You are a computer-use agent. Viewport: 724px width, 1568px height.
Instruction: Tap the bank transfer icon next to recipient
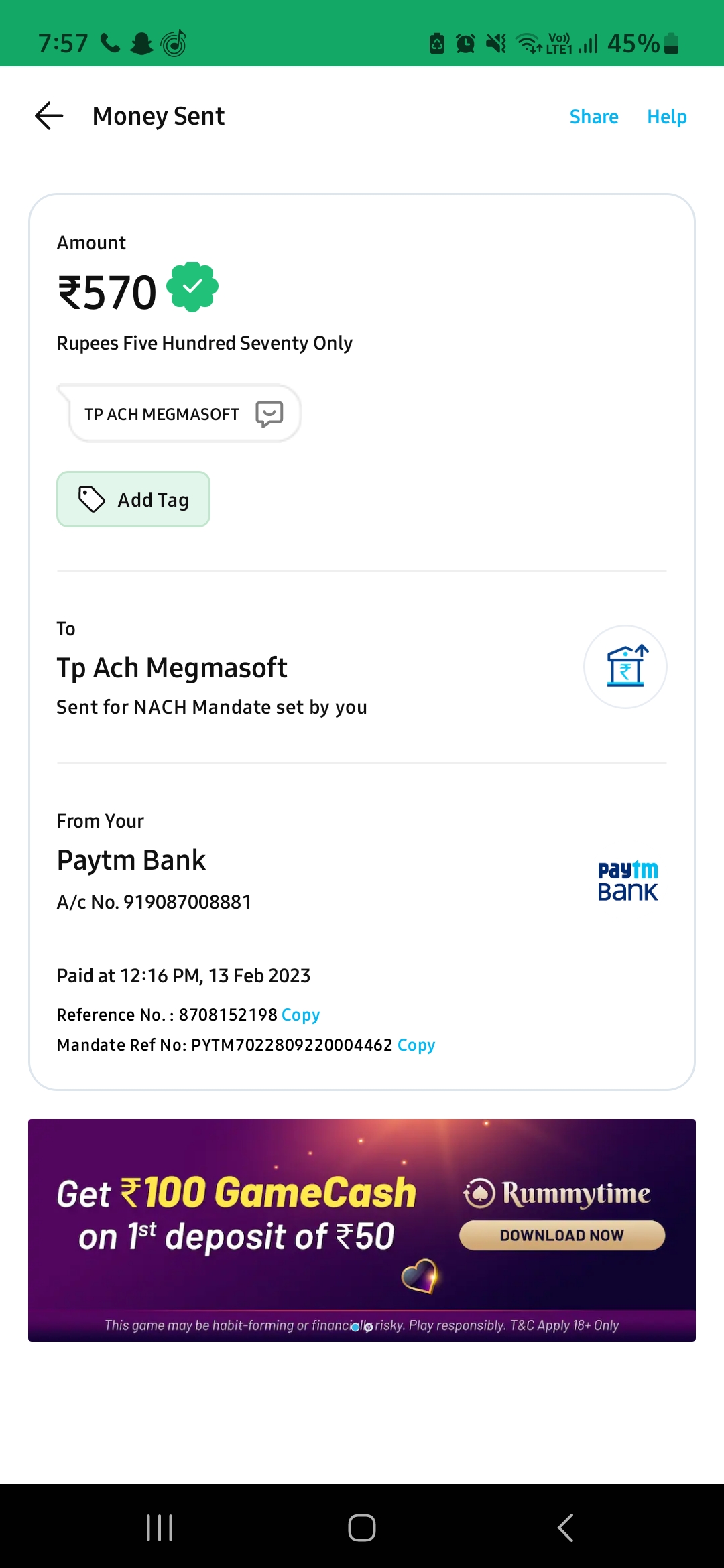(x=625, y=667)
